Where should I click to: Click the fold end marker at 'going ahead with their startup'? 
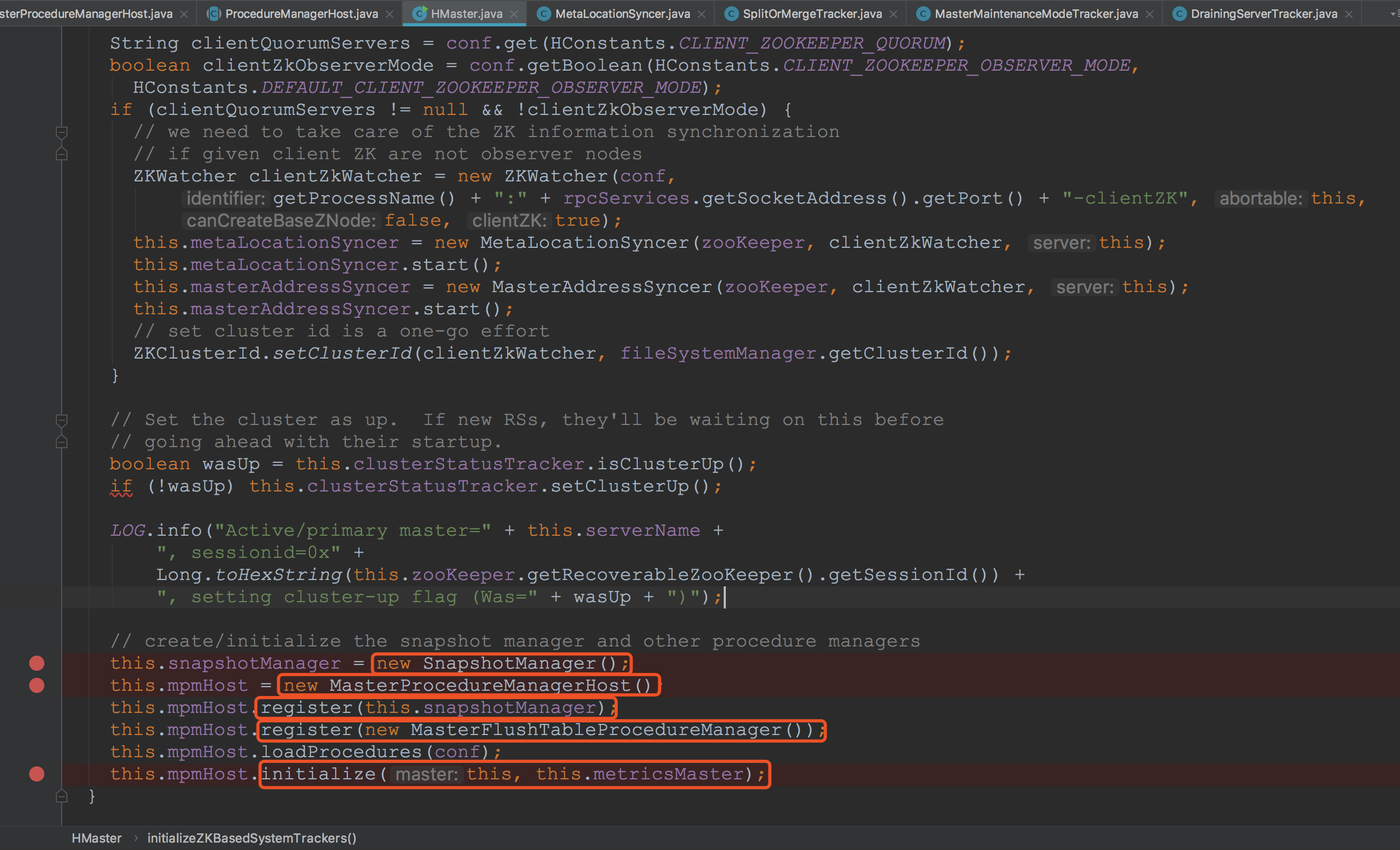click(x=62, y=442)
